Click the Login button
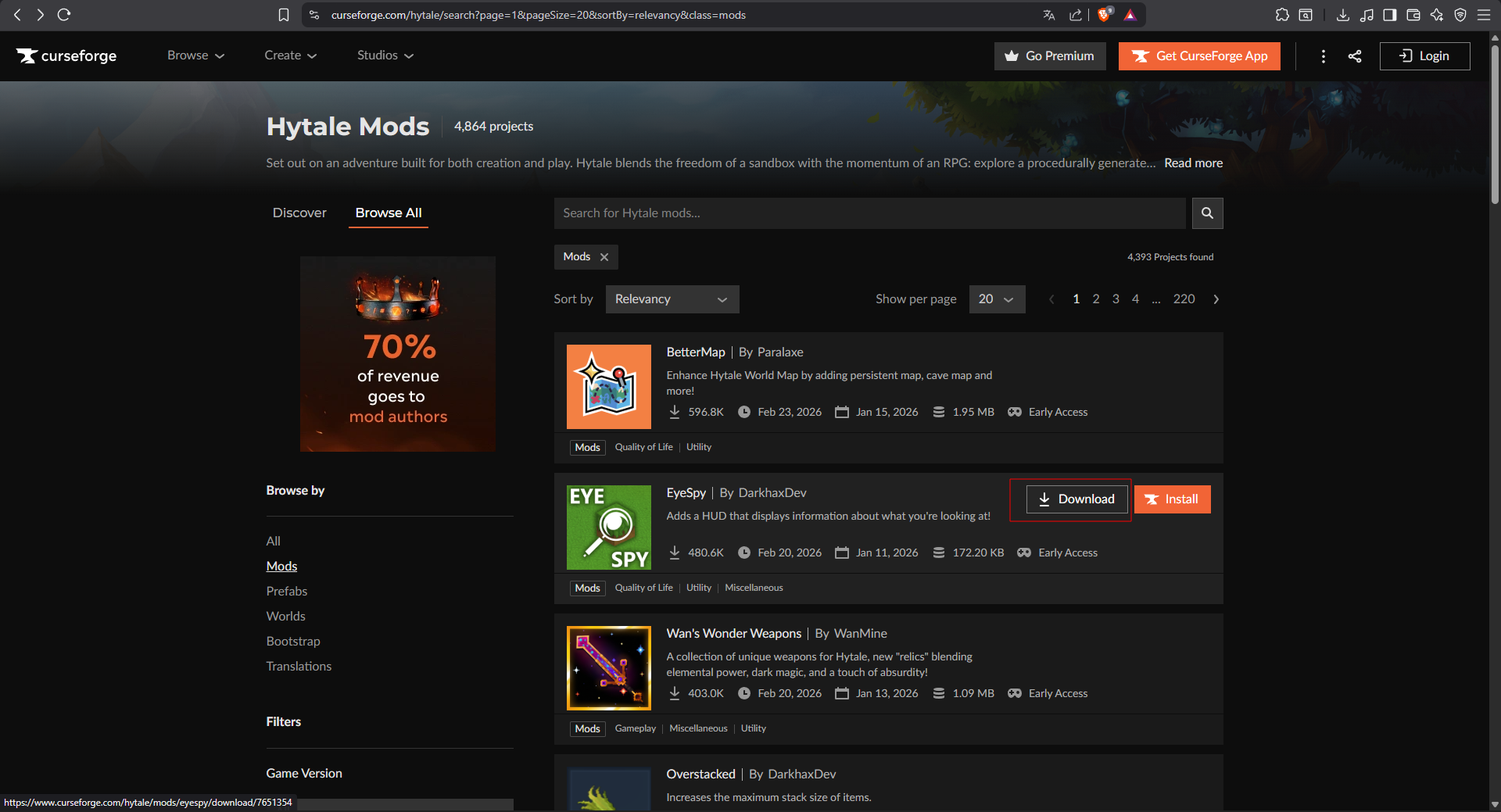1501x812 pixels. tap(1424, 56)
